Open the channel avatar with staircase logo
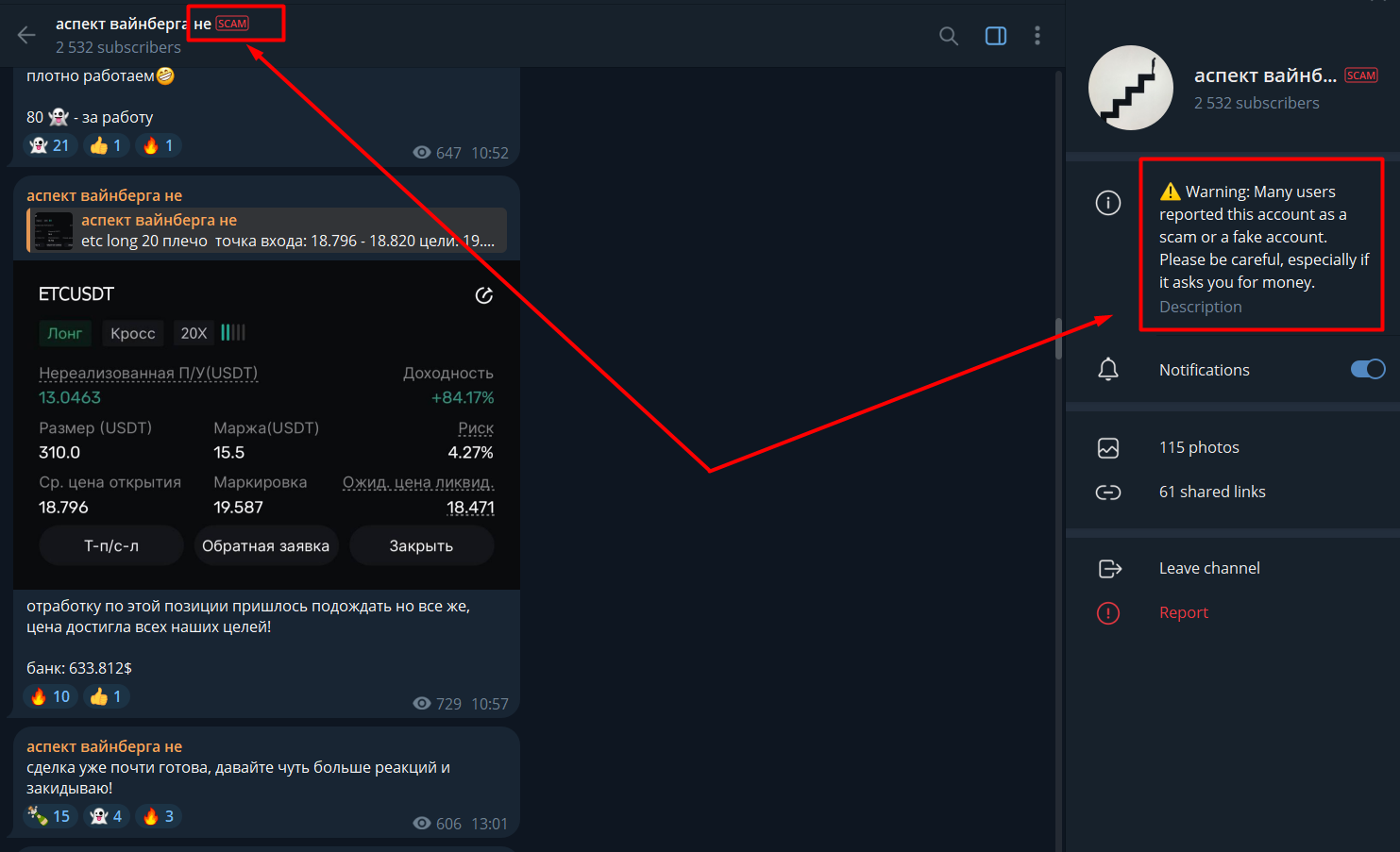1400x852 pixels. point(1131,88)
